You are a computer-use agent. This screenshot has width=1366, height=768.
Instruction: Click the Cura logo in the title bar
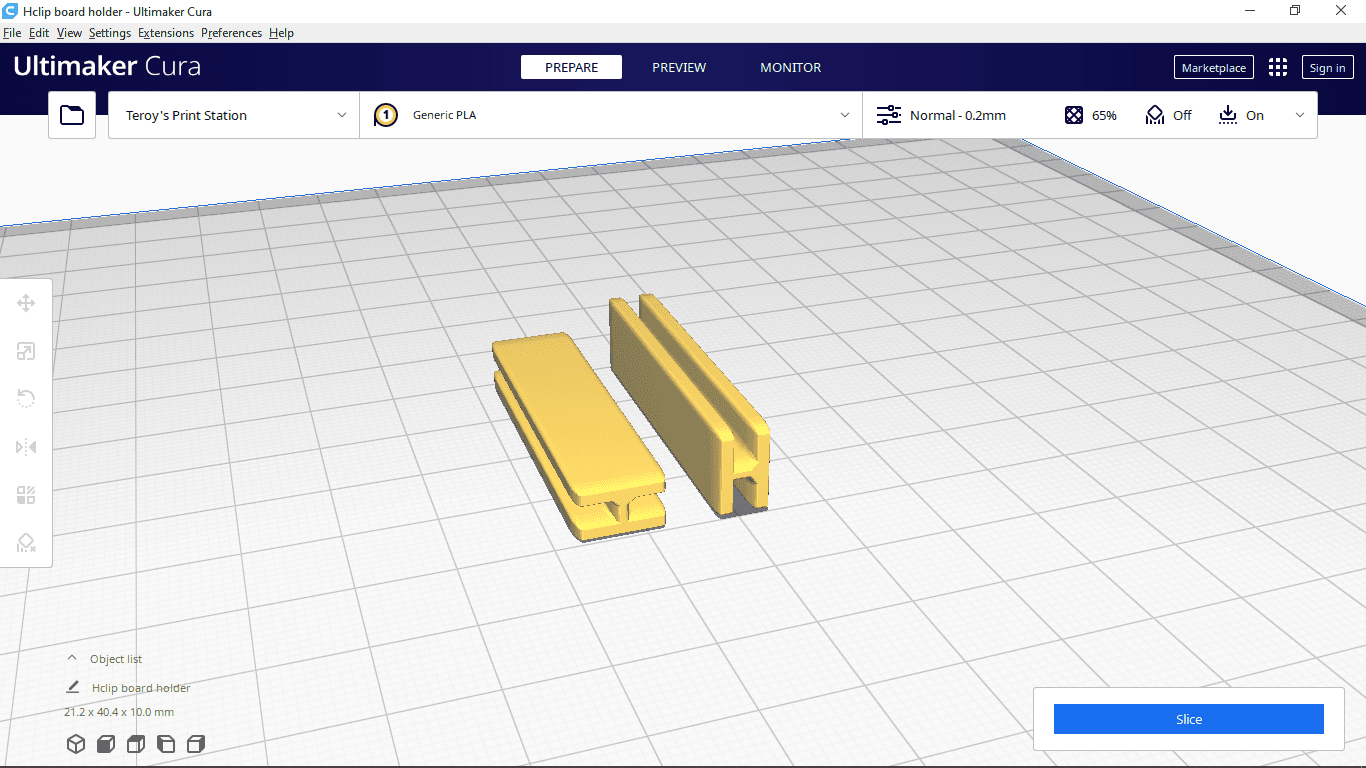pyautogui.click(x=10, y=10)
